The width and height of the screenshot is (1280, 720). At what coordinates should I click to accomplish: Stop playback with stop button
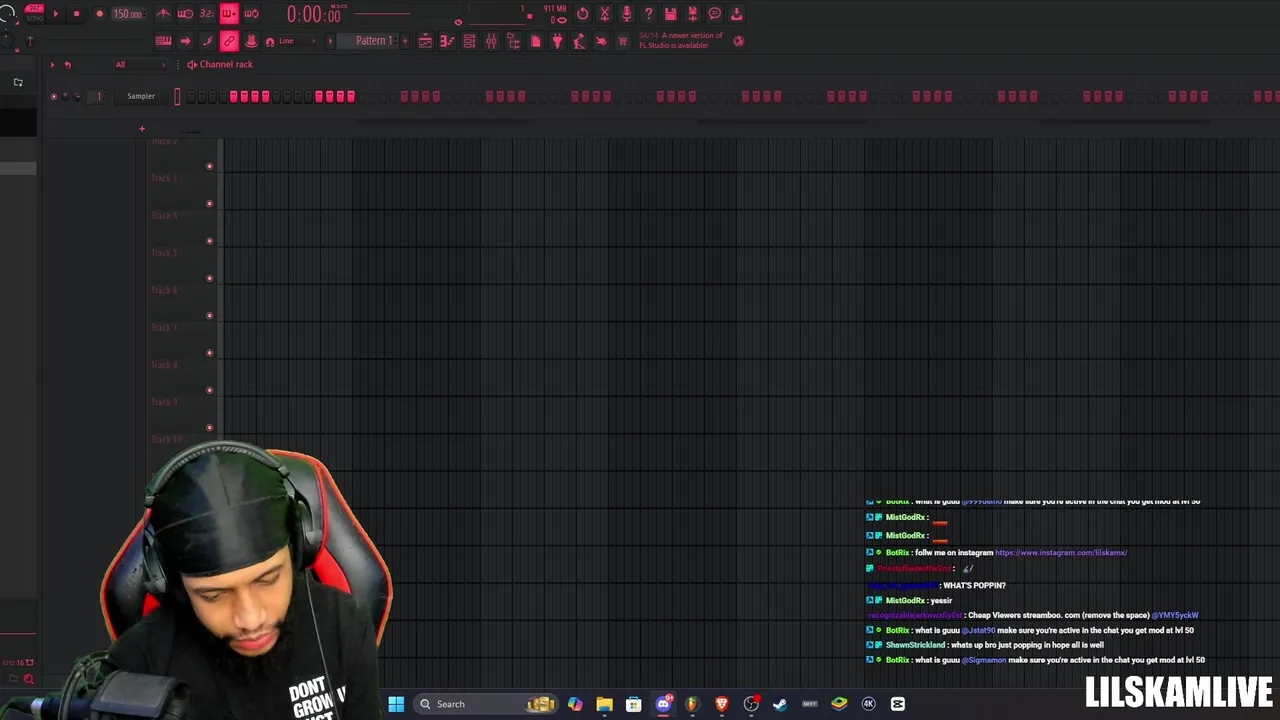[76, 14]
